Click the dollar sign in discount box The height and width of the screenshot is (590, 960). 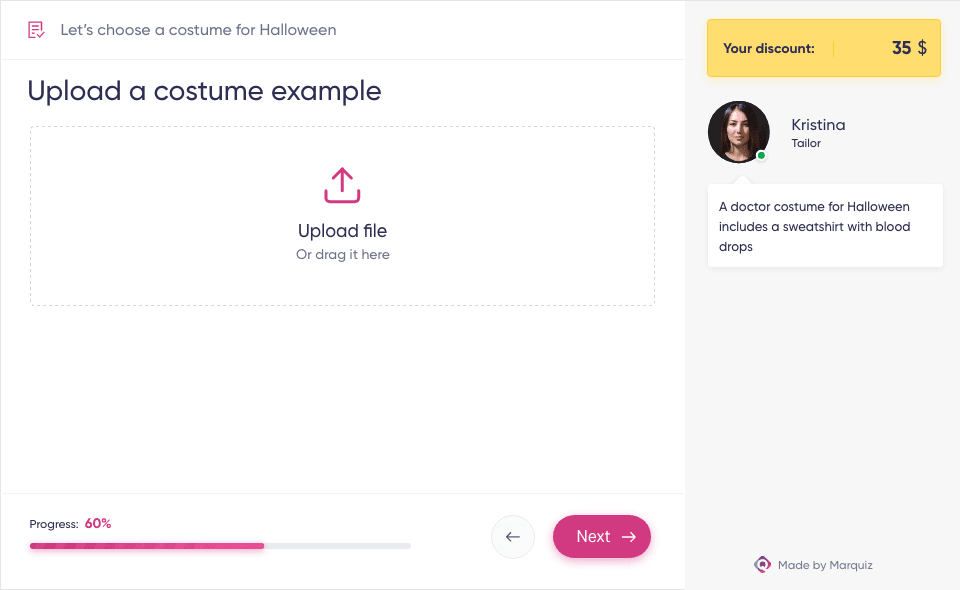(x=922, y=48)
